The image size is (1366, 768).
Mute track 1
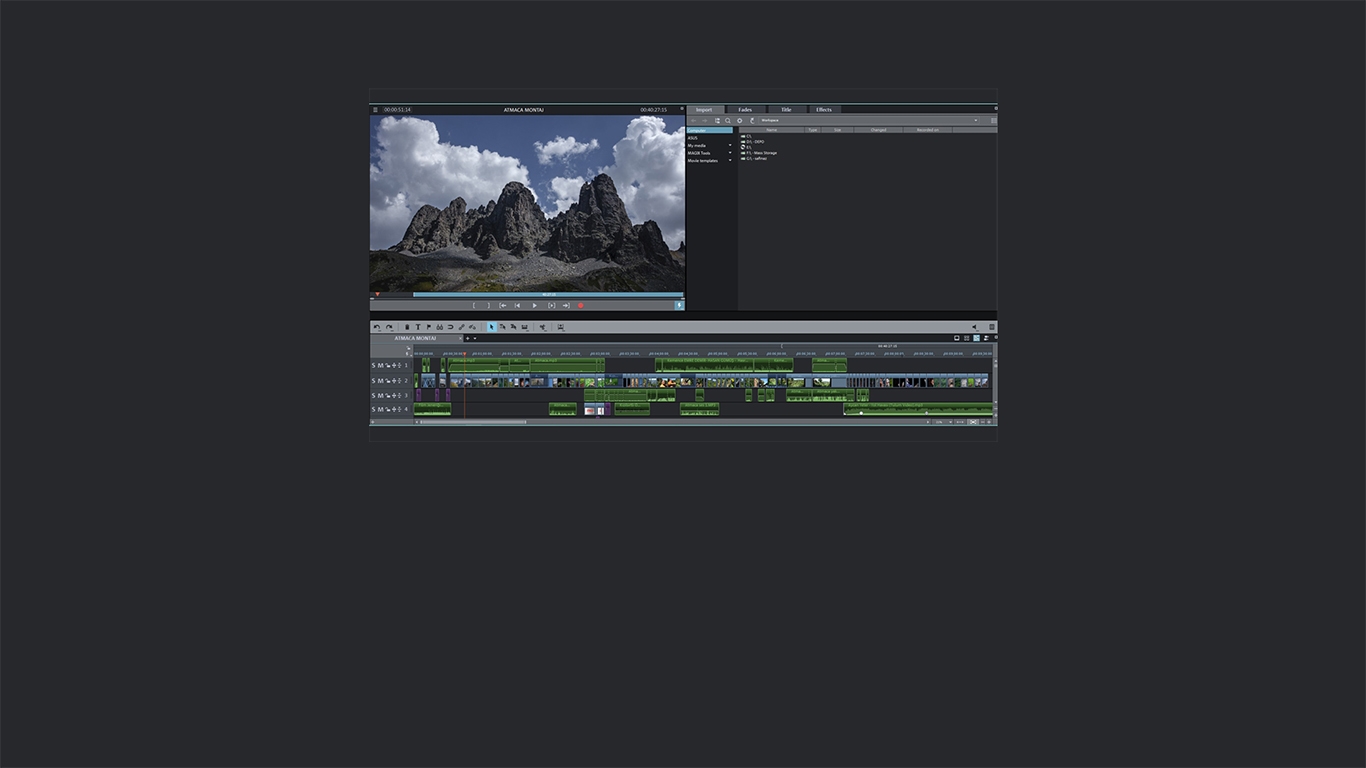380,366
